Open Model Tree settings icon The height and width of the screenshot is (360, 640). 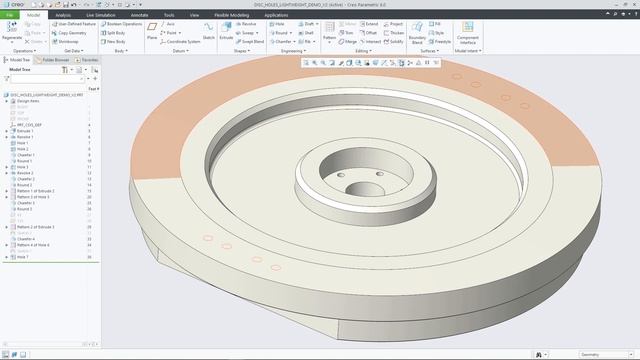click(65, 70)
